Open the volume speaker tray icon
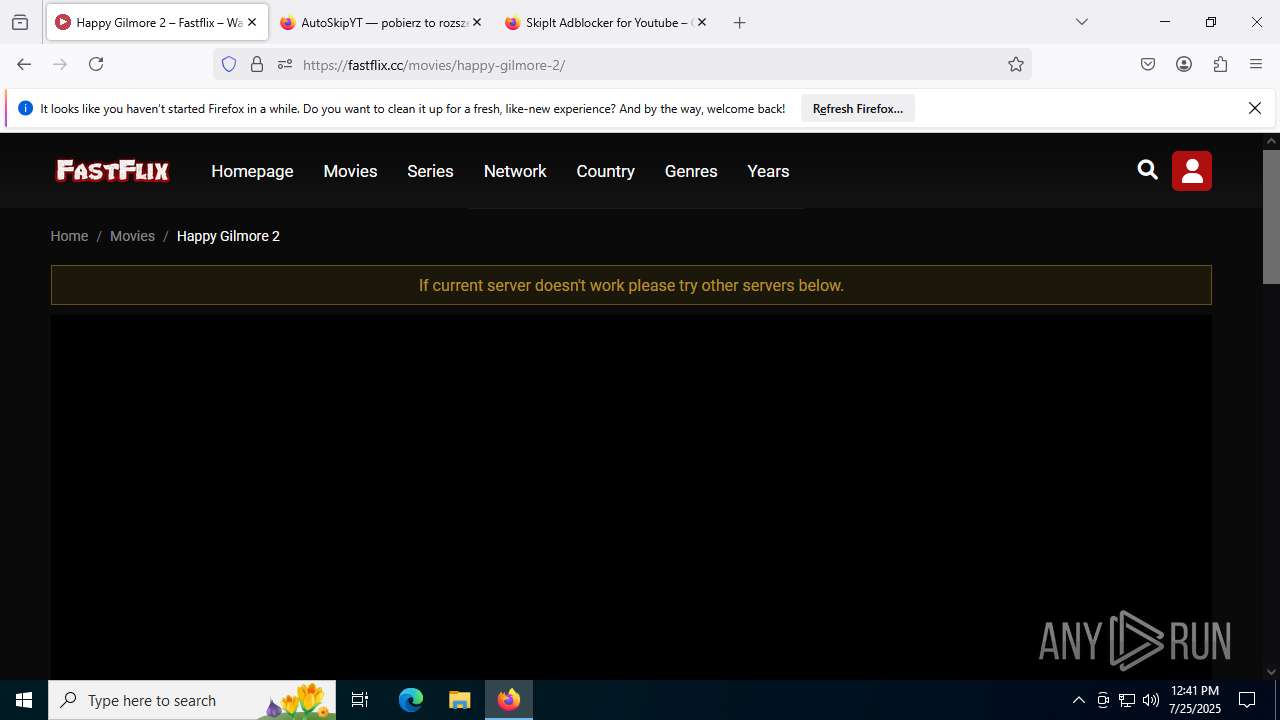The height and width of the screenshot is (720, 1280). coord(1151,700)
